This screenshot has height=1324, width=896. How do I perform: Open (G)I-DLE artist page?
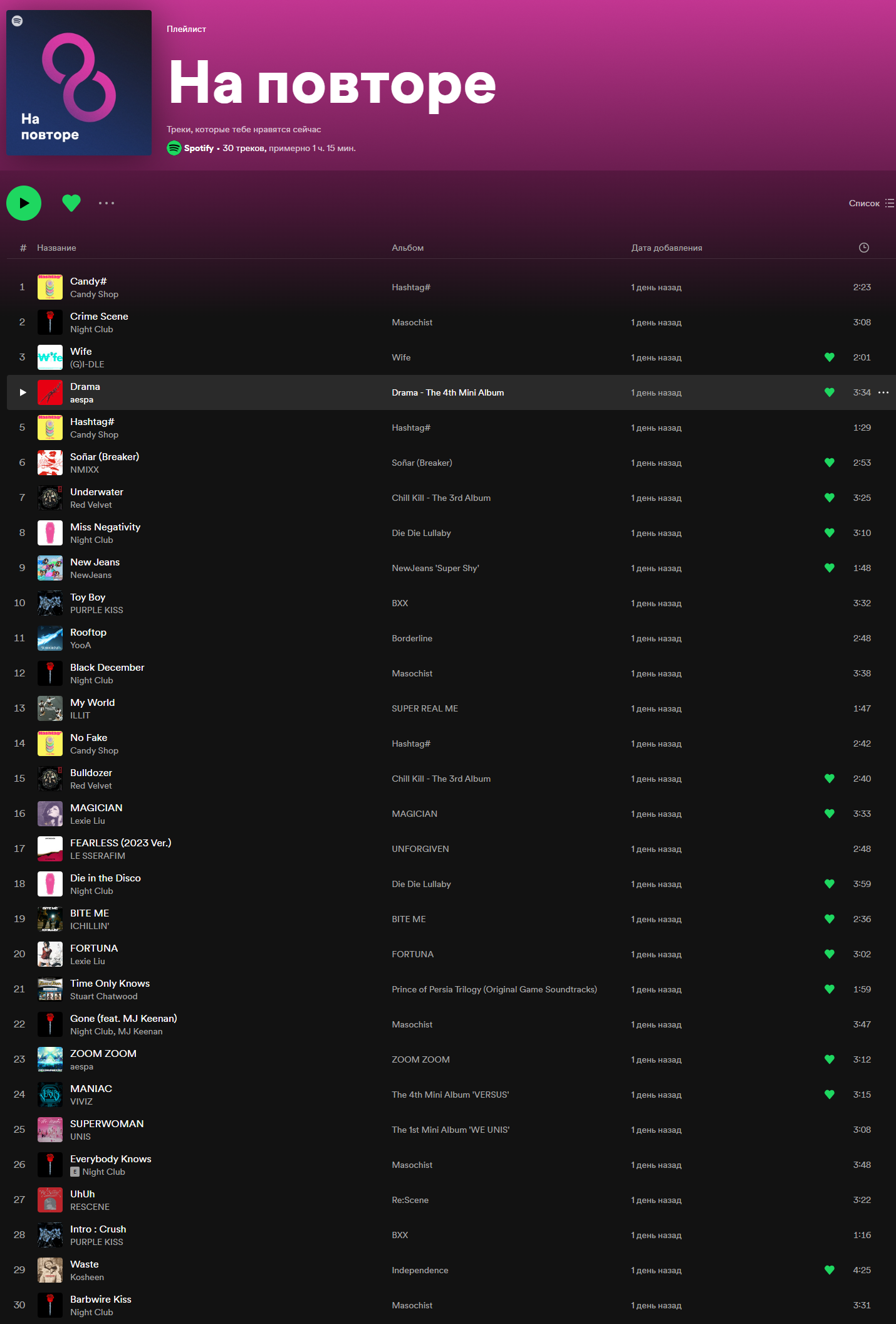tap(87, 364)
